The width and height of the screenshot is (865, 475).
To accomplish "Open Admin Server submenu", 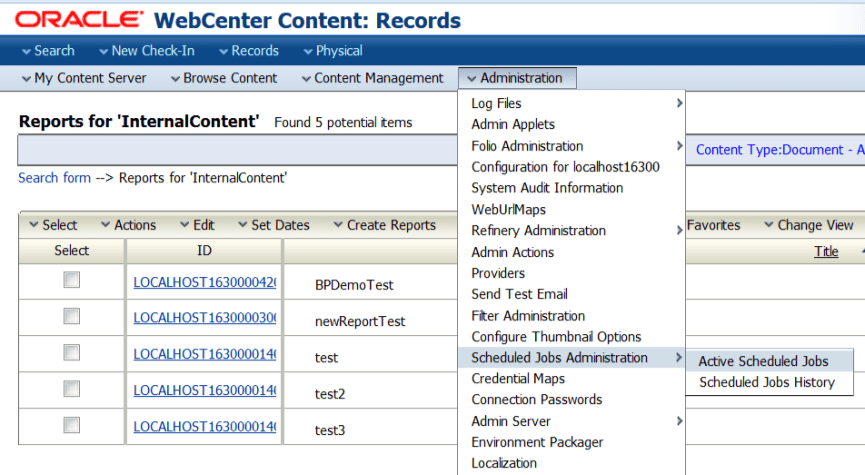I will (572, 421).
